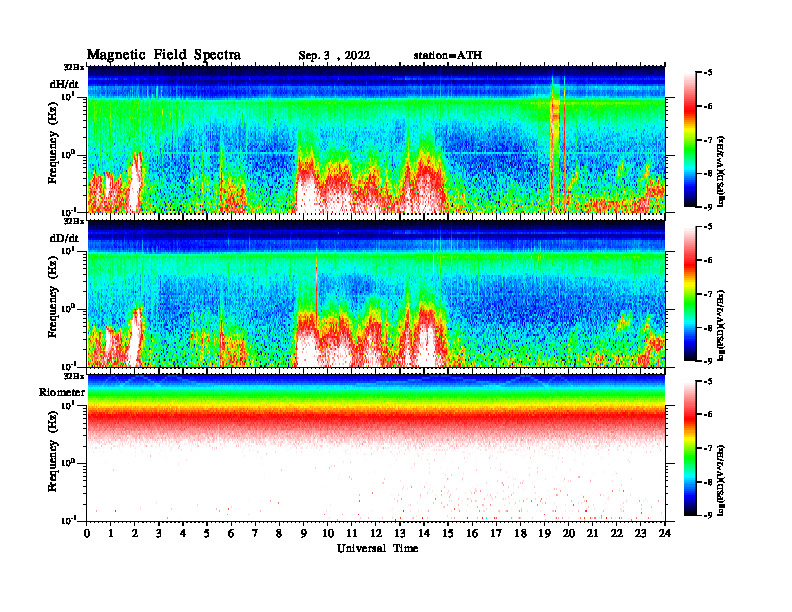This screenshot has width=792, height=612.
Task: Click the log(PSD) label beside Riometer color bar
Action: (x=721, y=480)
